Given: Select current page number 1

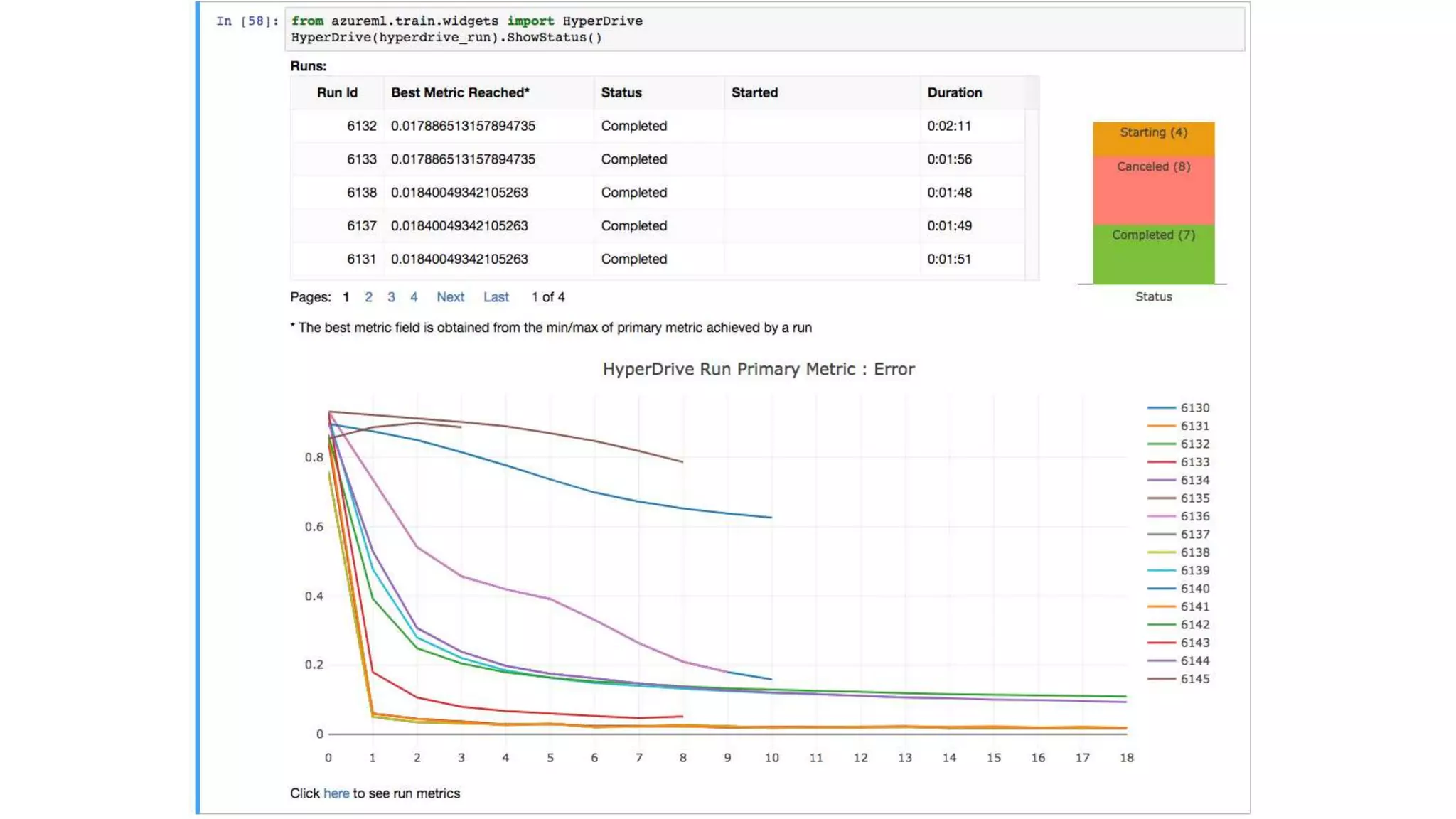Looking at the screenshot, I should (x=346, y=297).
